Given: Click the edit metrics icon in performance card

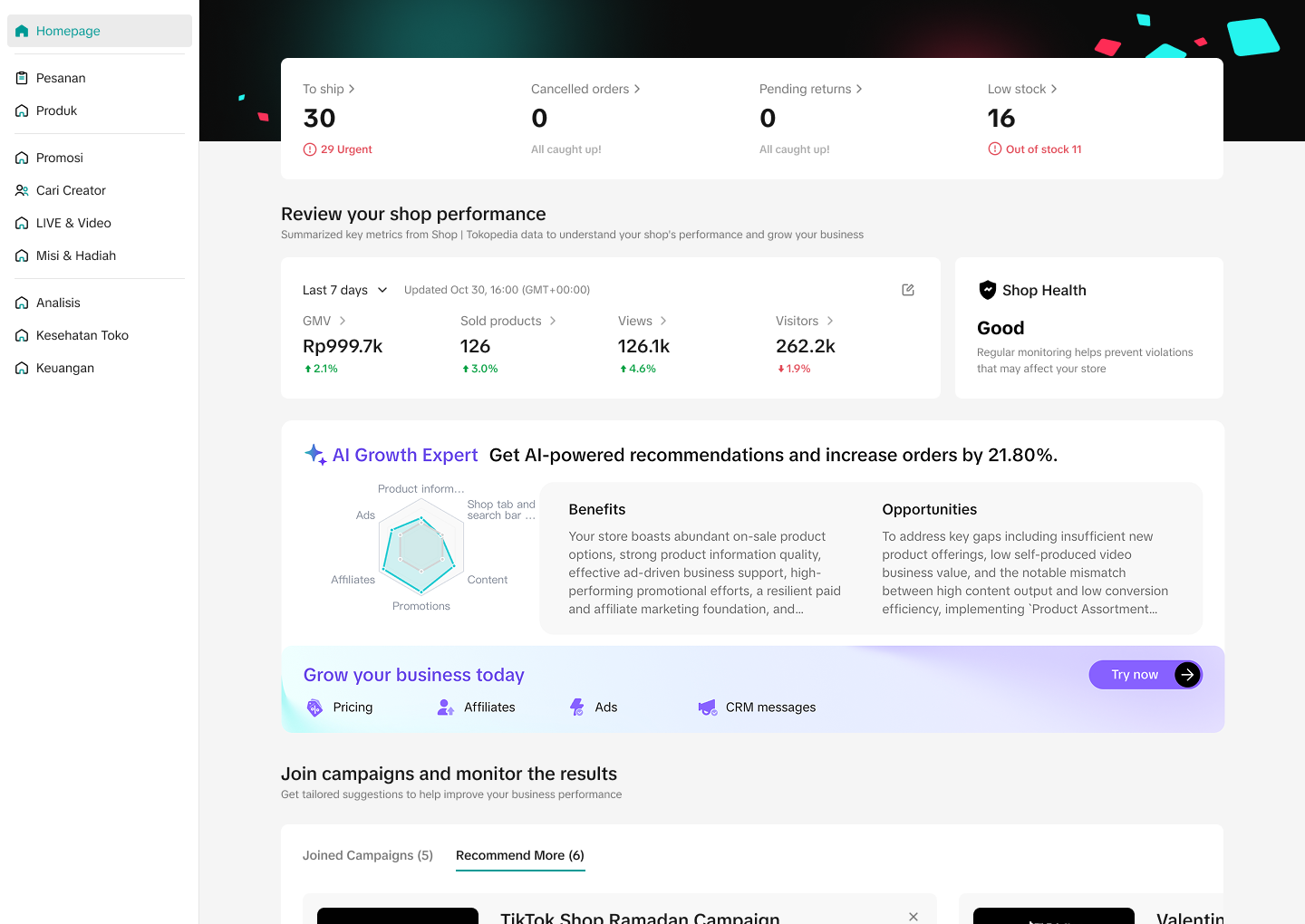Looking at the screenshot, I should pyautogui.click(x=908, y=290).
